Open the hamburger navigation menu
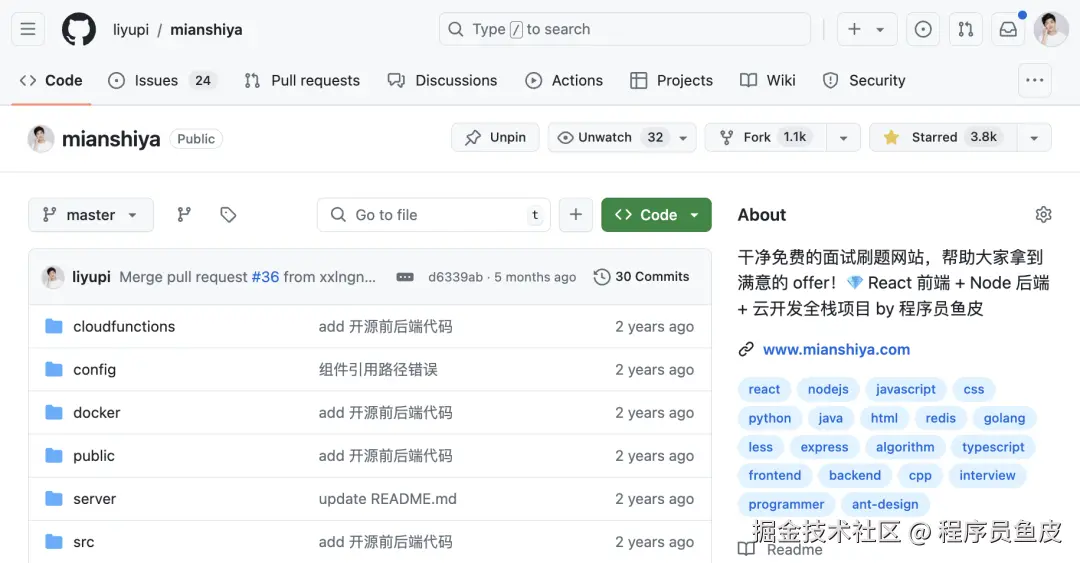The height and width of the screenshot is (563, 1080). pyautogui.click(x=28, y=29)
